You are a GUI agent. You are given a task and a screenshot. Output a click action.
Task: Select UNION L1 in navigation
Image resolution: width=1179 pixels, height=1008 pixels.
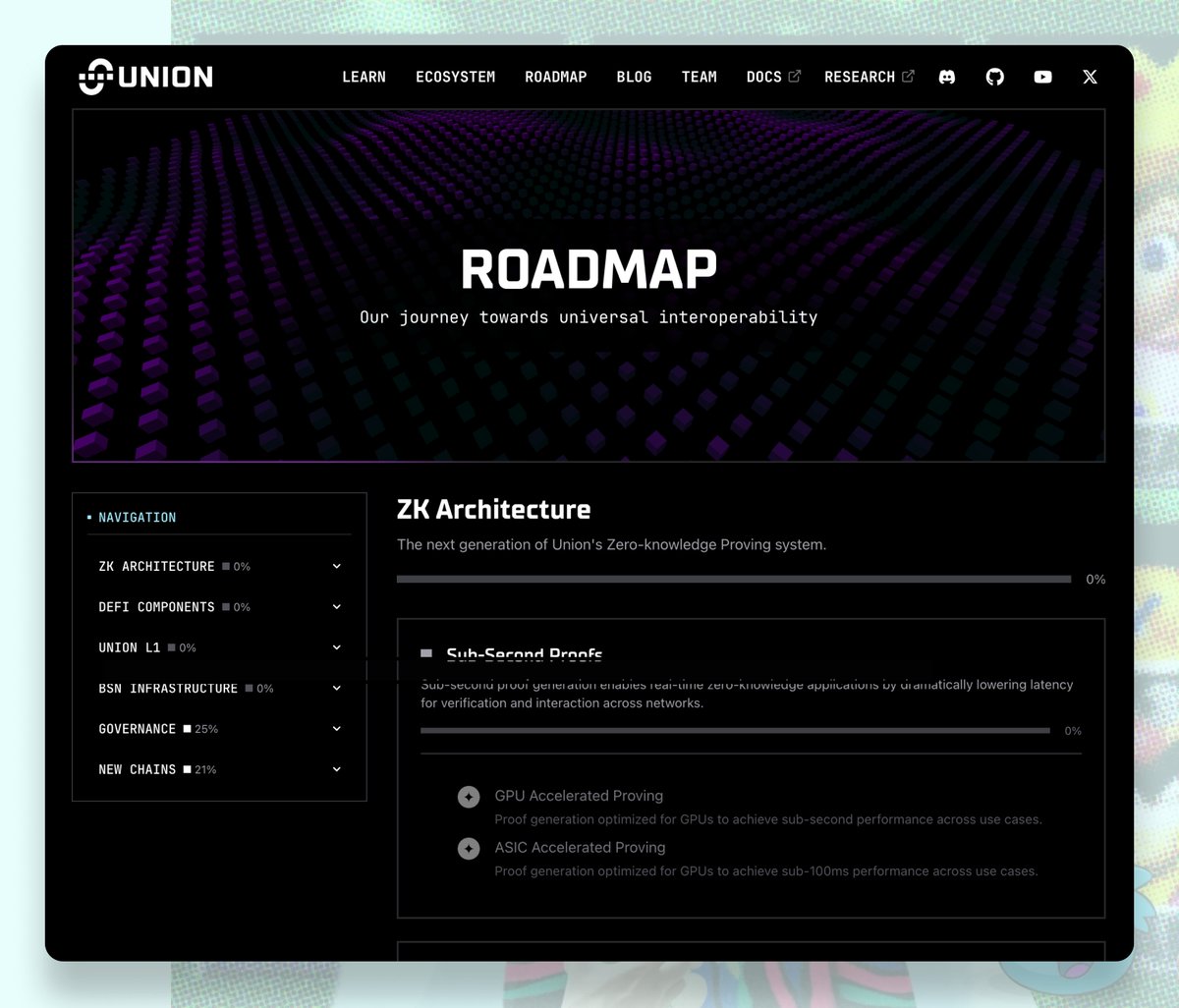[129, 647]
